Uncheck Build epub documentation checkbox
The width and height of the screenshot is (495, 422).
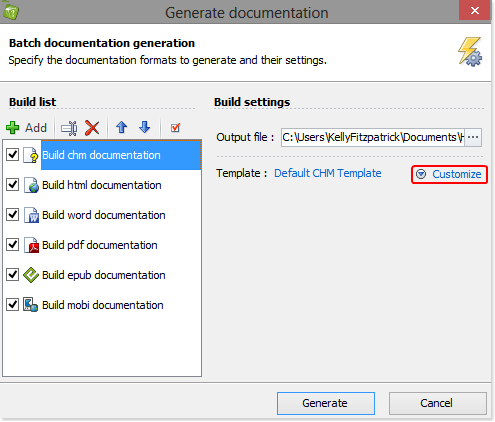coord(13,274)
